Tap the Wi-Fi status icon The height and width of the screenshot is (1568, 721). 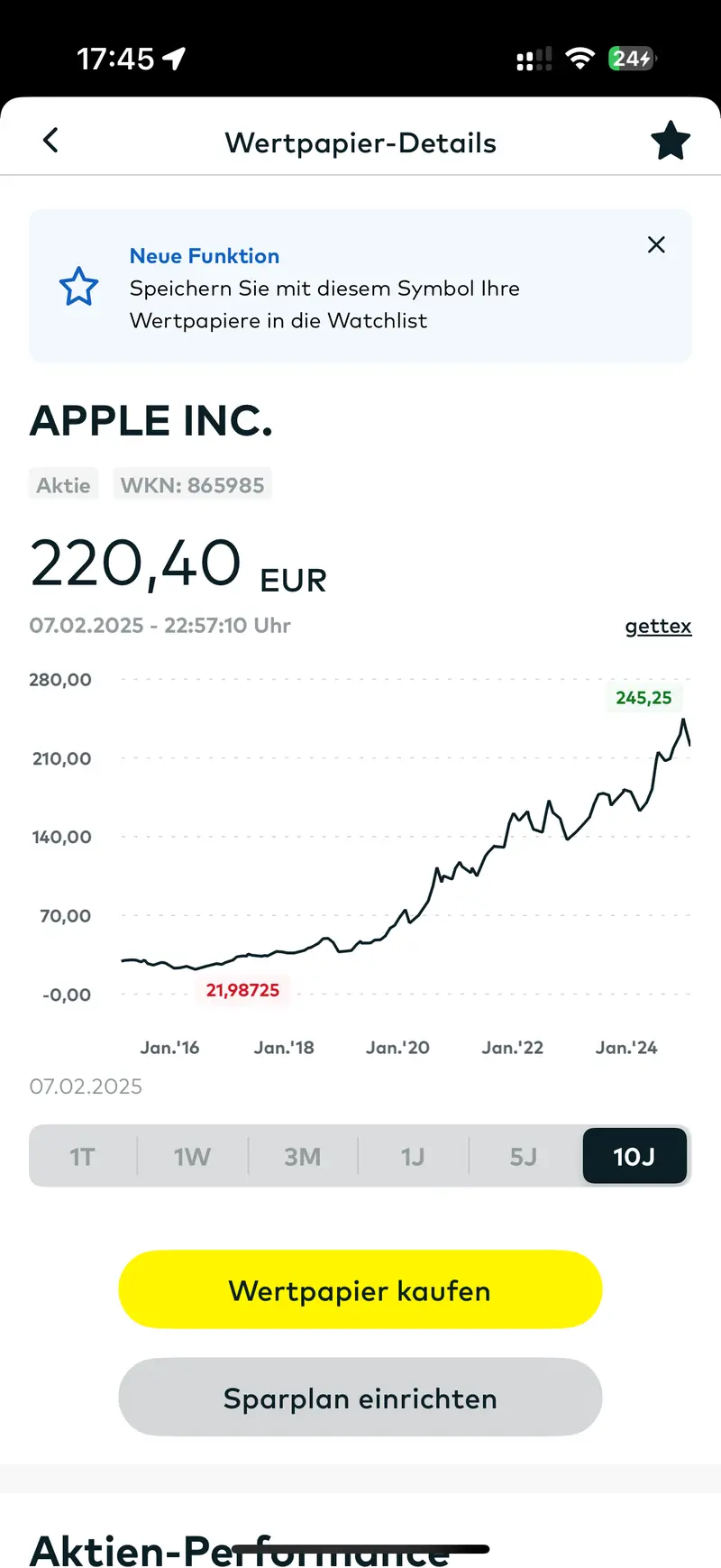point(580,59)
